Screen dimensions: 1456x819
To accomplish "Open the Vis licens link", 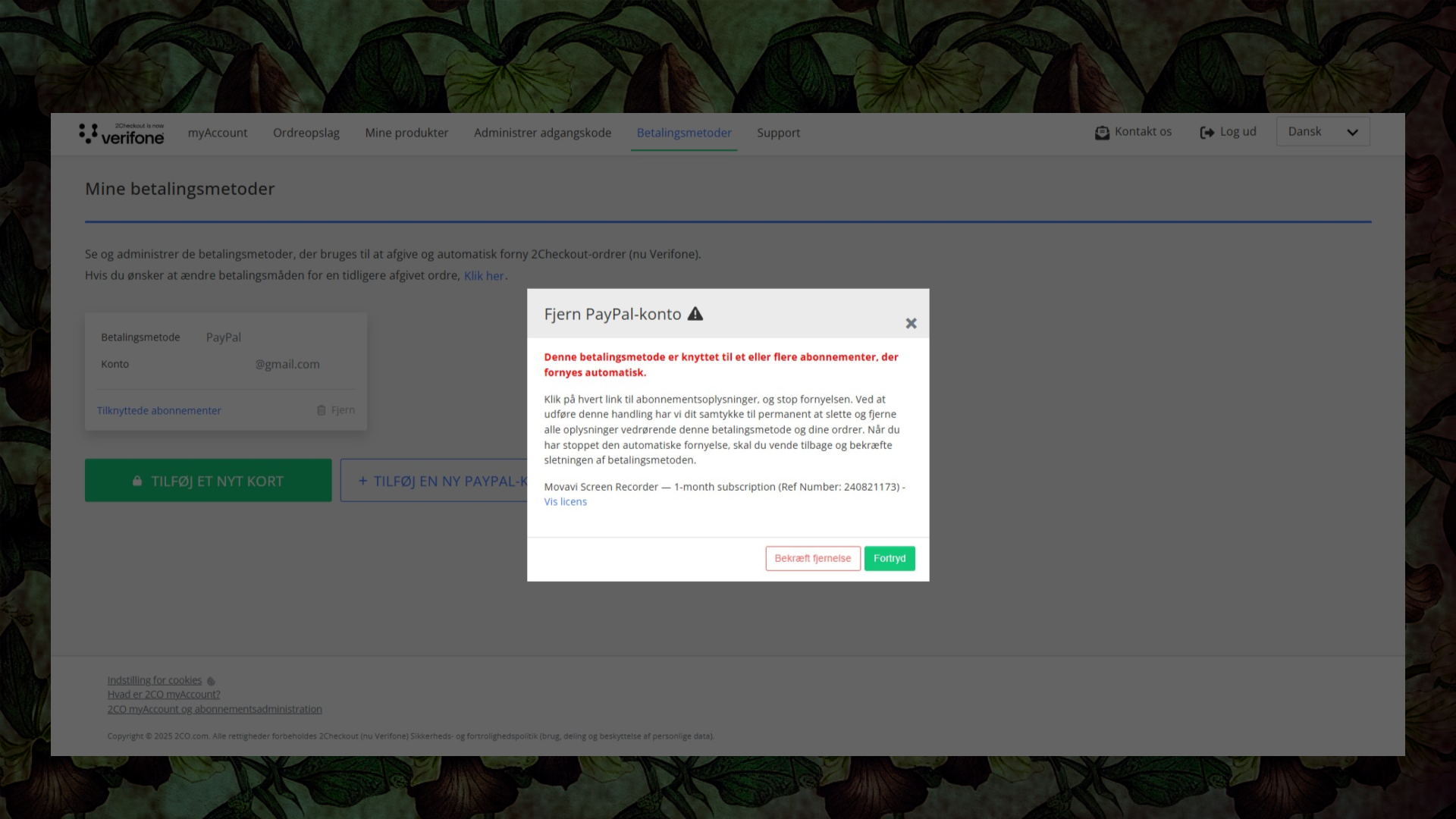I will (565, 502).
